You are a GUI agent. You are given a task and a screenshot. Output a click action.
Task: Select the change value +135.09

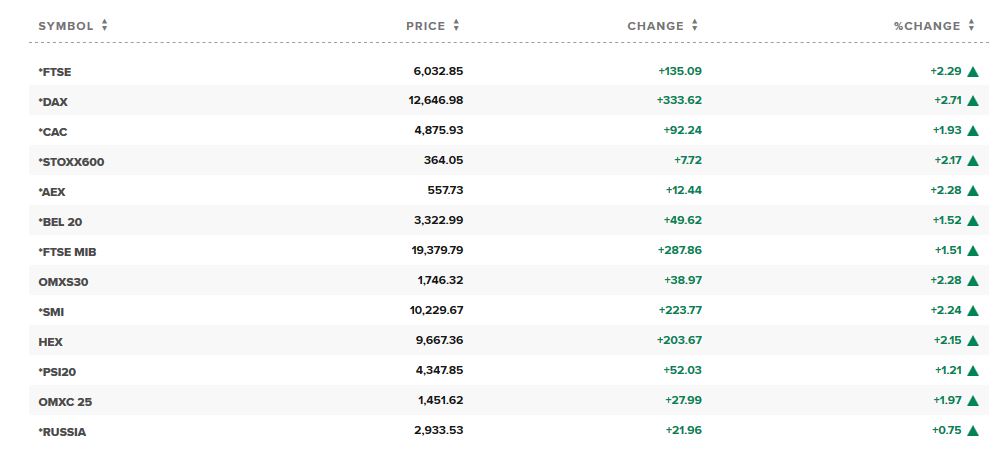[x=680, y=71]
